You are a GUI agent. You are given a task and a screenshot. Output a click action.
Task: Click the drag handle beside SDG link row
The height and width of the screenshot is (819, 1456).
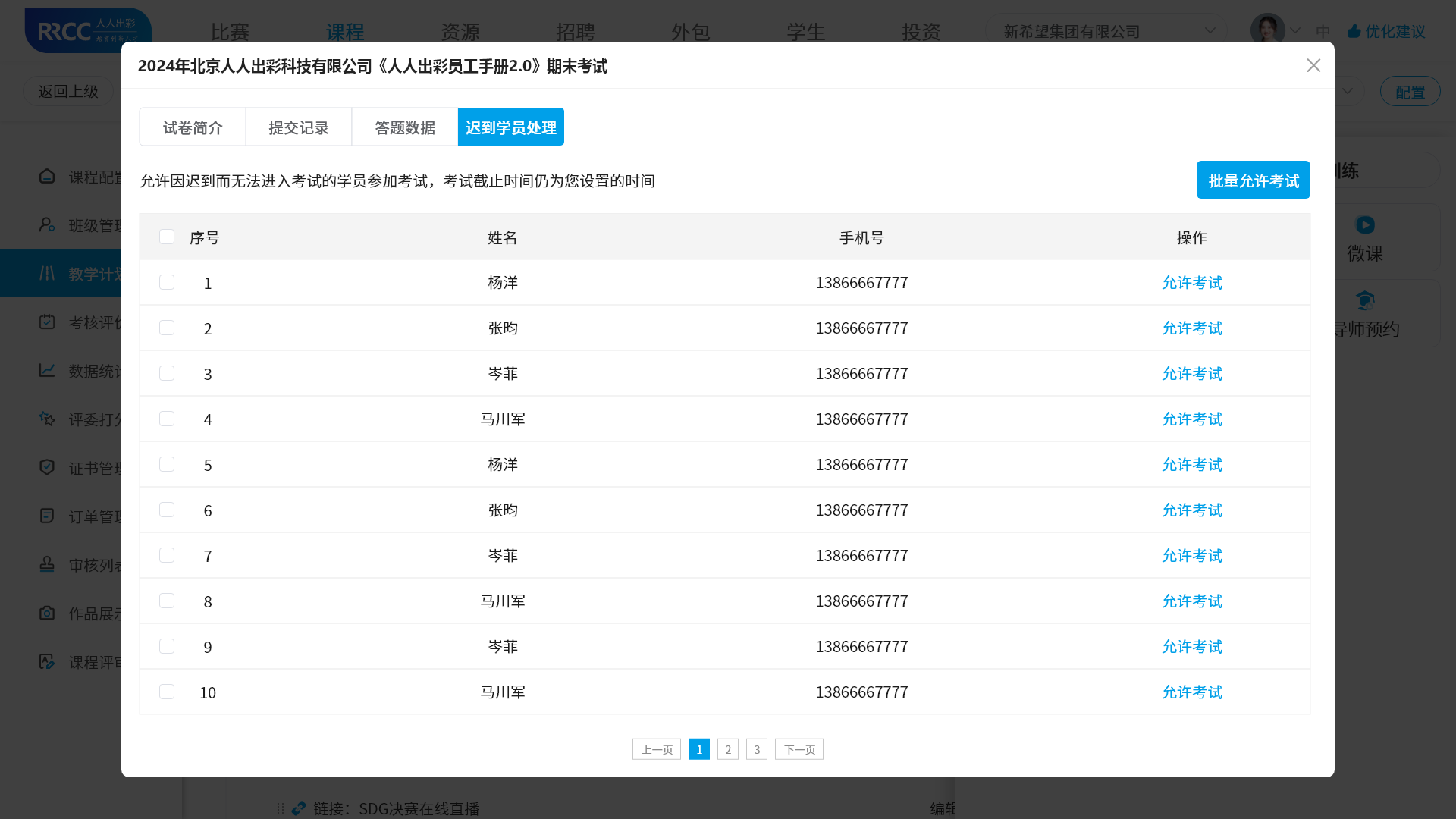click(x=281, y=808)
